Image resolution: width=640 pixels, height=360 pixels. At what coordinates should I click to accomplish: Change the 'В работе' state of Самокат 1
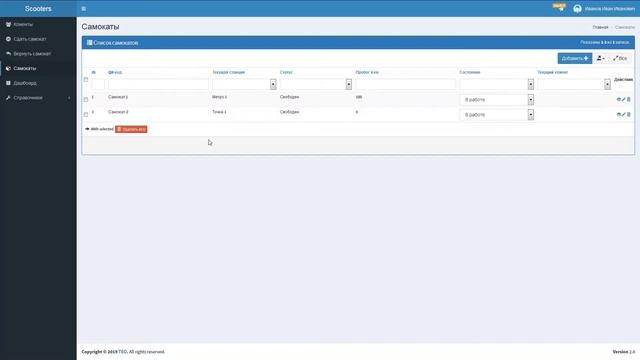497,100
